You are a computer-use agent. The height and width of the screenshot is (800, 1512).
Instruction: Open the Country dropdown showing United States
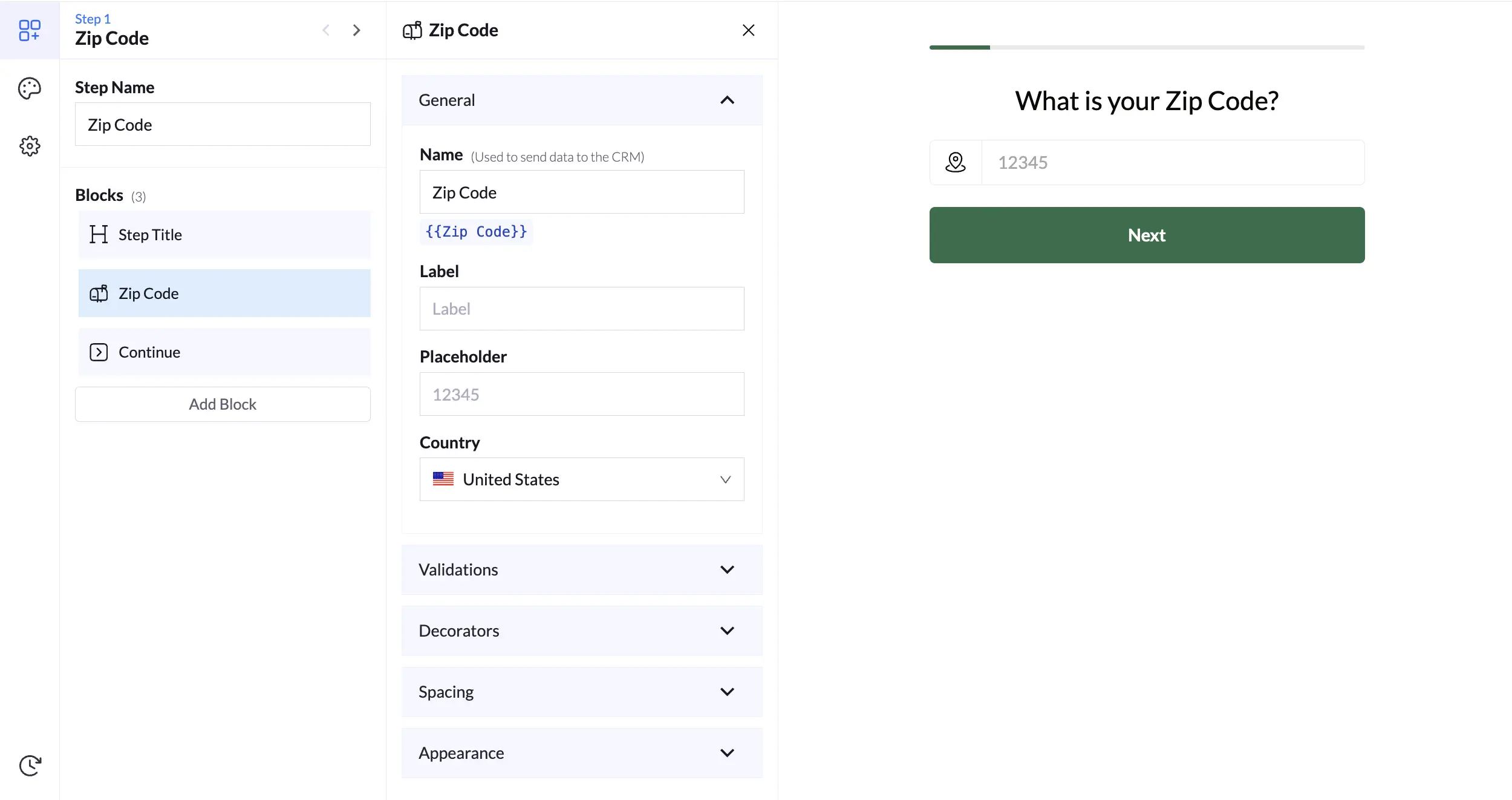pos(582,479)
